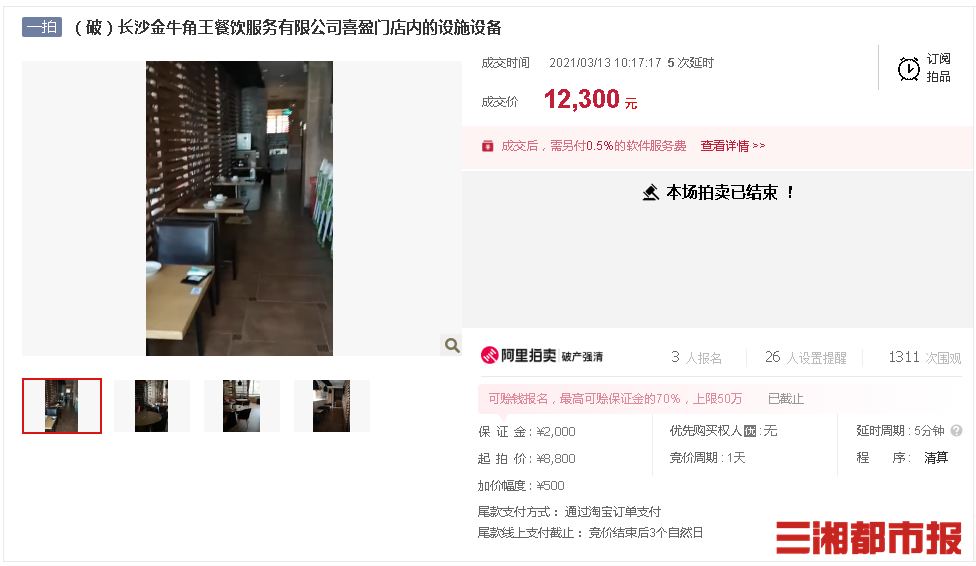
Task: Open 查看详情 link for service fee
Action: [x=733, y=146]
